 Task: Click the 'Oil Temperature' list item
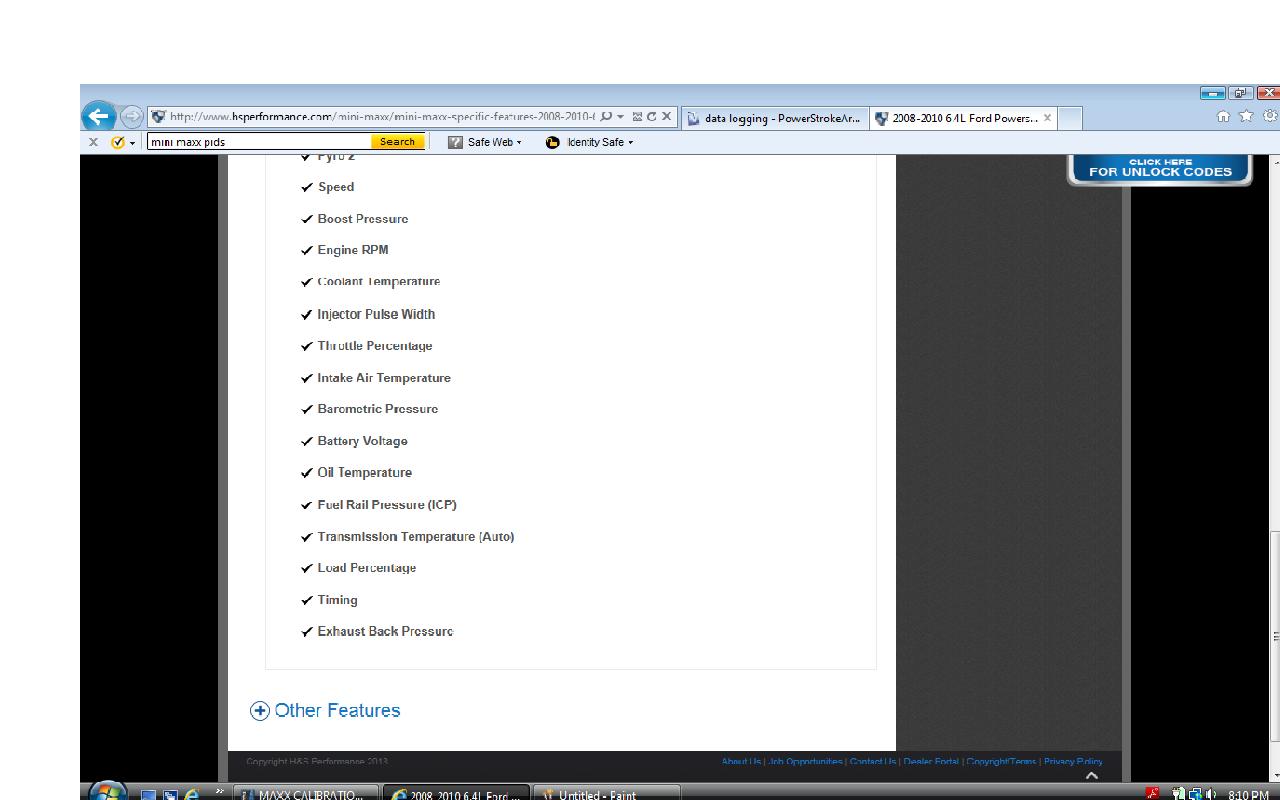365,473
